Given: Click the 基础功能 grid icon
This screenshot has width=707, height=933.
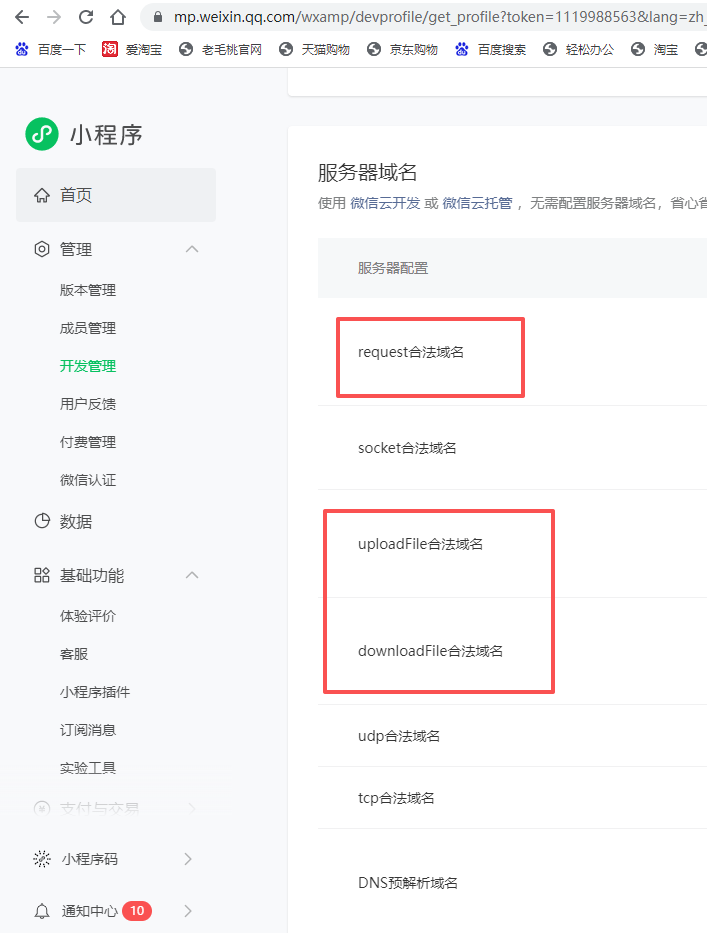Looking at the screenshot, I should coord(40,575).
